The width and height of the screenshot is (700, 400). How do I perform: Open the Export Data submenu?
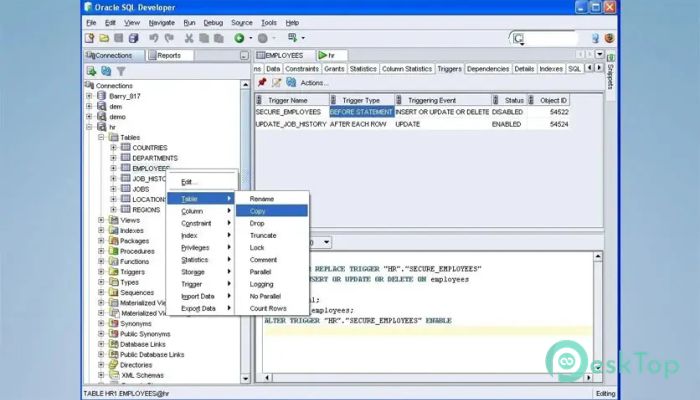pos(201,308)
